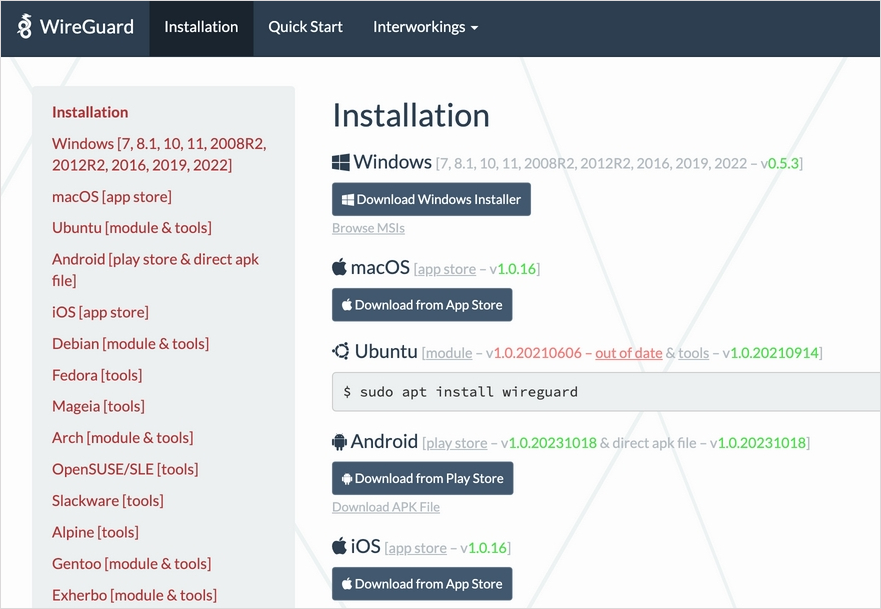
Task: Click the sudo apt install wireguard command
Action: coord(469,392)
